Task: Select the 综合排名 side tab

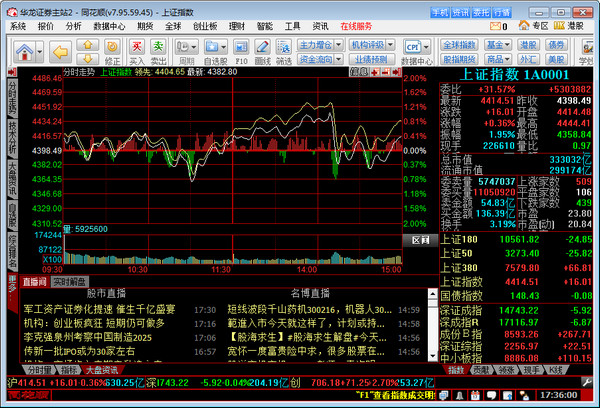Action: coord(12,250)
